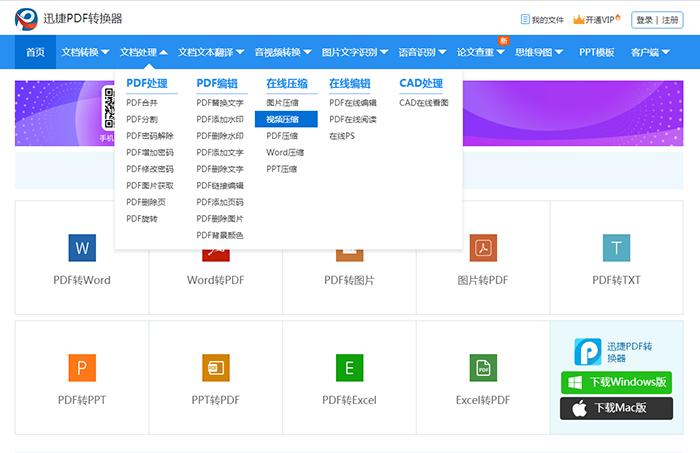Image resolution: width=700 pixels, height=453 pixels.
Task: Click the 迅捷PDF转换器 logo icon
Action: 26,19
